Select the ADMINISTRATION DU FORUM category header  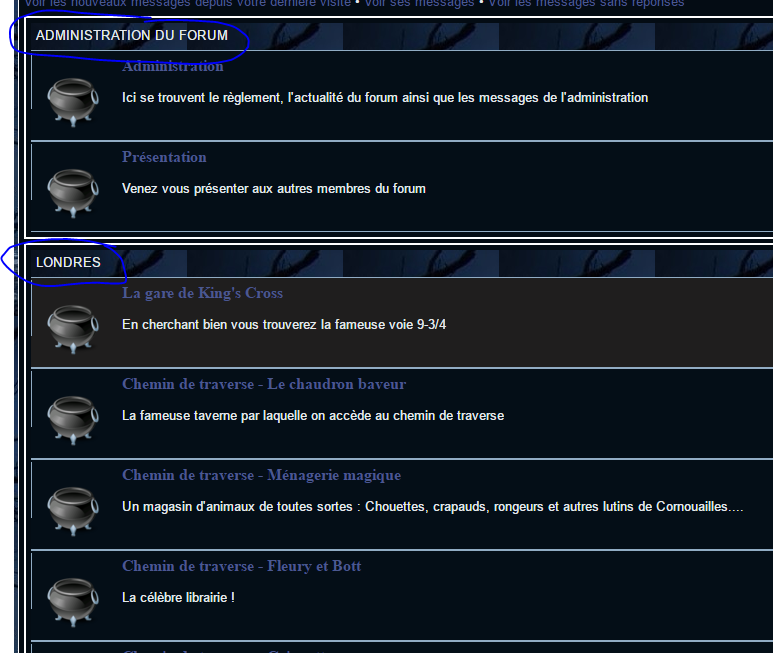(132, 35)
